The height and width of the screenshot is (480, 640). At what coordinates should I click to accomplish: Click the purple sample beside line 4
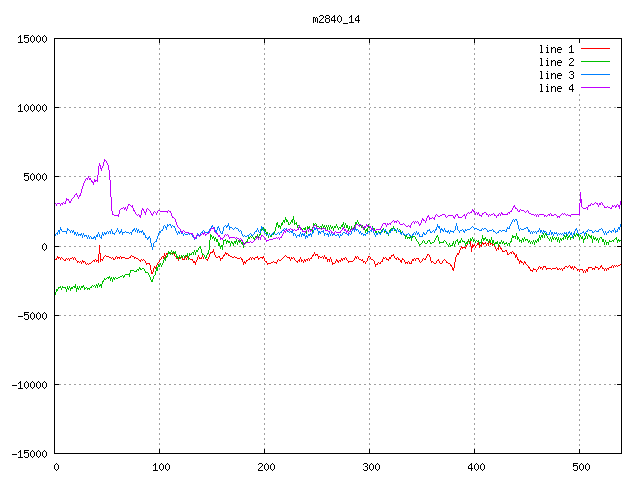click(595, 88)
